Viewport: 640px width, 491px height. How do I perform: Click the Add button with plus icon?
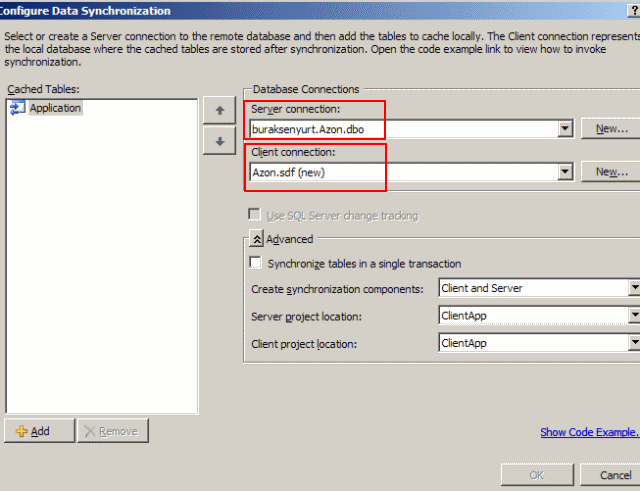click(39, 431)
